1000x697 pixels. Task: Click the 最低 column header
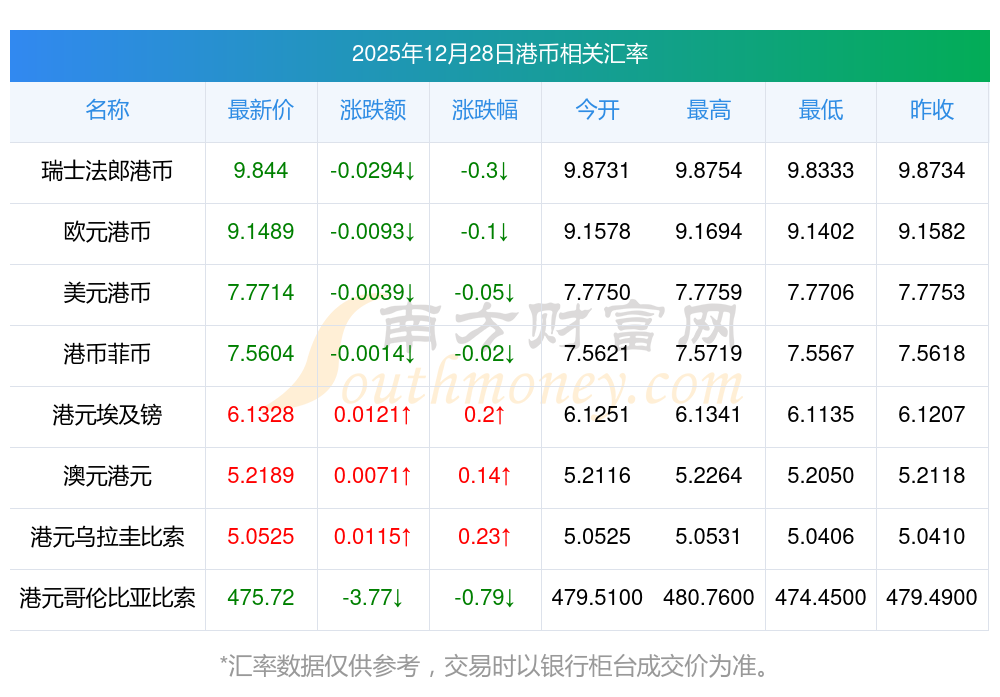pos(821,111)
